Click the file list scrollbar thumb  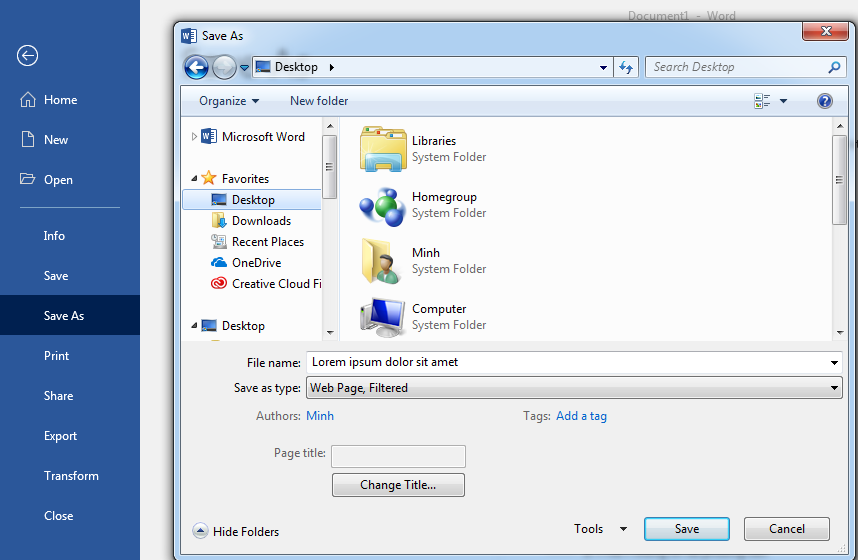pos(839,180)
